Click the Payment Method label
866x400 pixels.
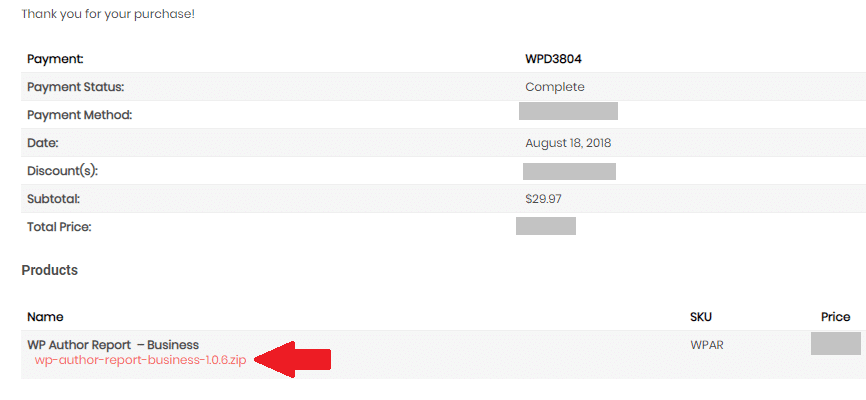80,115
